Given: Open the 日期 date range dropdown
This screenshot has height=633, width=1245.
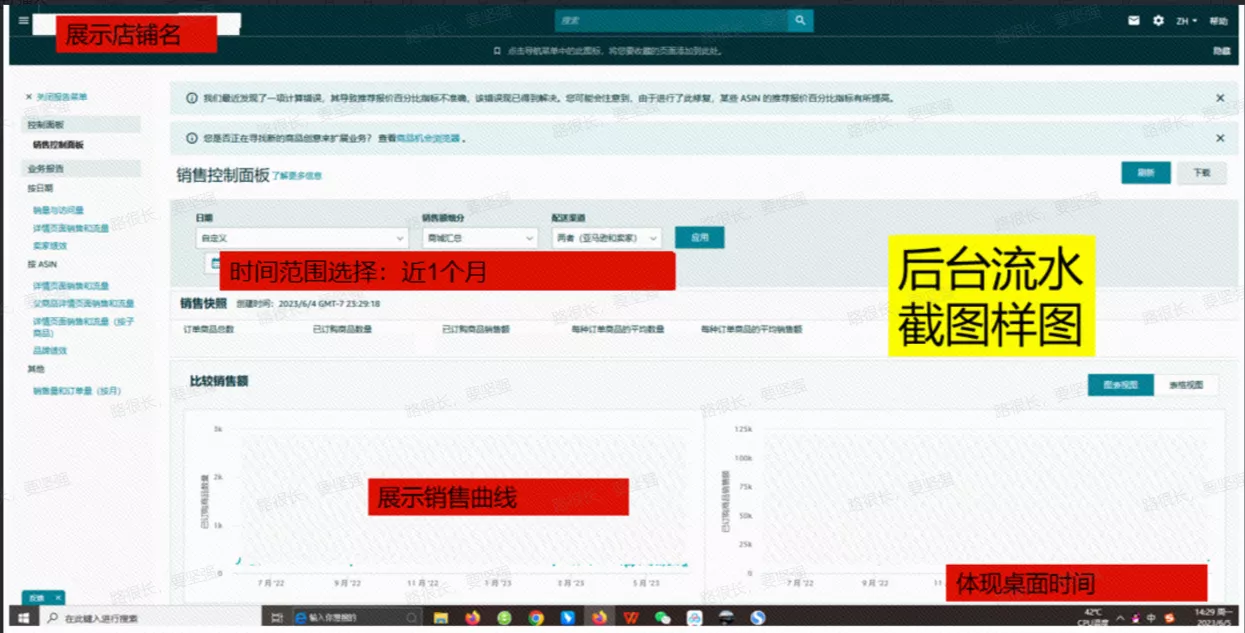Looking at the screenshot, I should click(300, 238).
